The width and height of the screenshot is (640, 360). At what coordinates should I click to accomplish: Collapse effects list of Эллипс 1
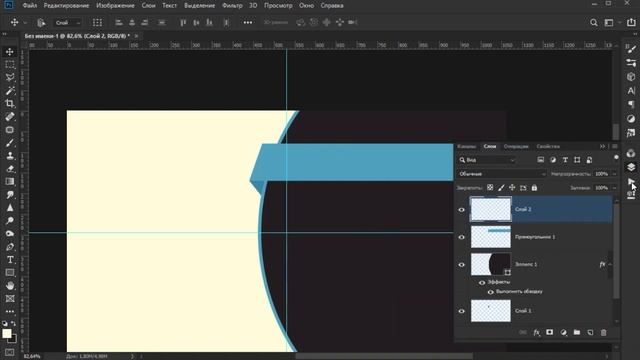(610, 264)
